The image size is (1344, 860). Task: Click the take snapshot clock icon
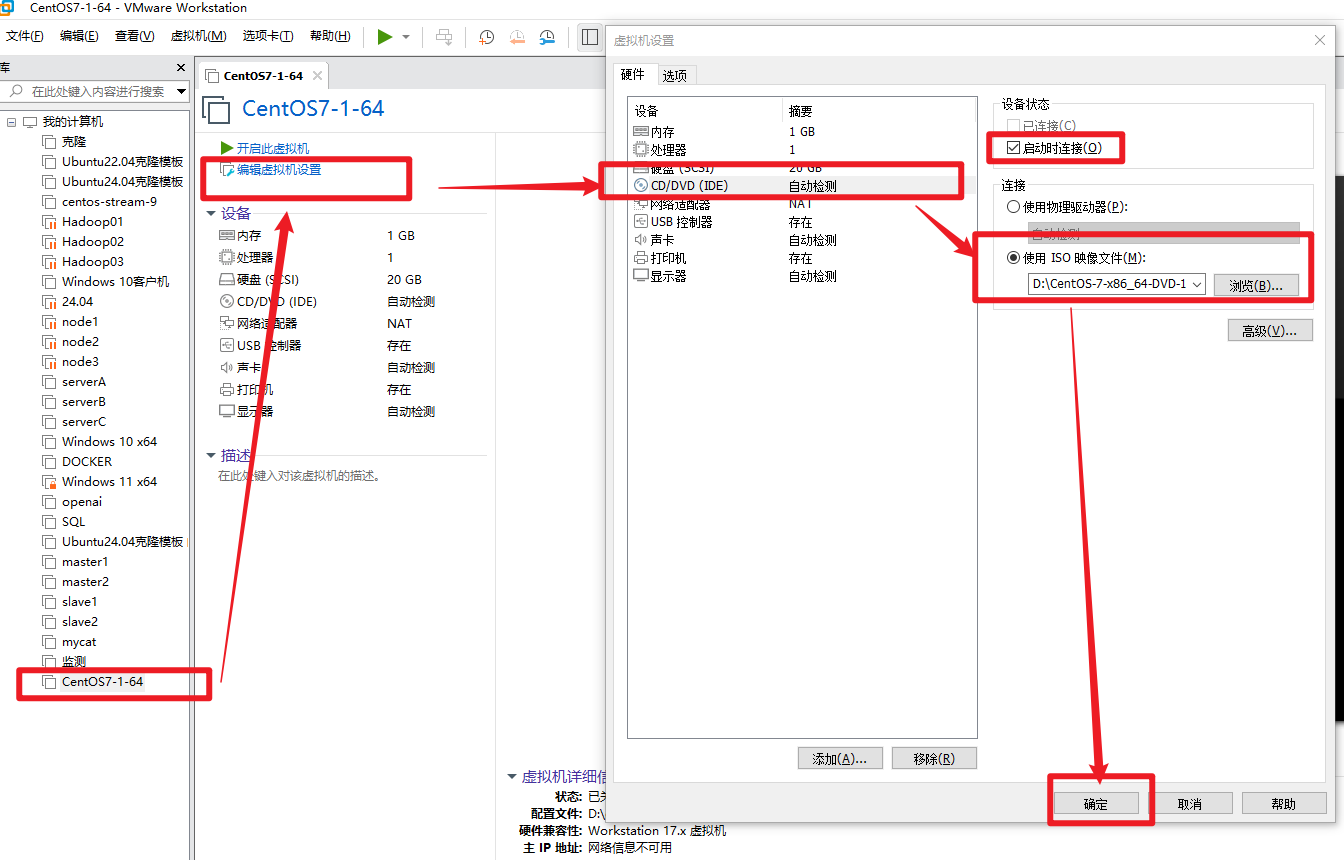(486, 37)
